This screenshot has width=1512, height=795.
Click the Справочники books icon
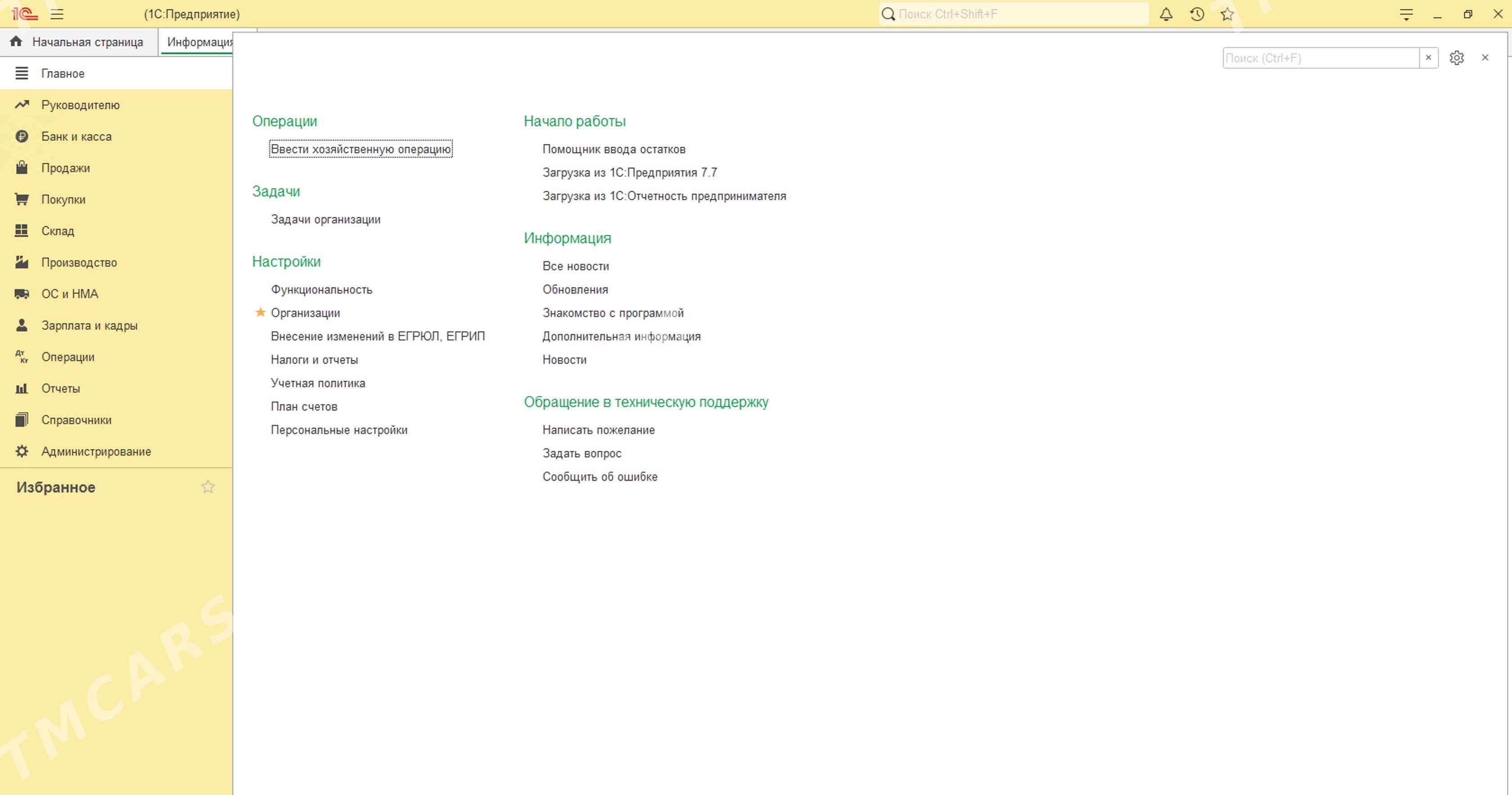(22, 419)
